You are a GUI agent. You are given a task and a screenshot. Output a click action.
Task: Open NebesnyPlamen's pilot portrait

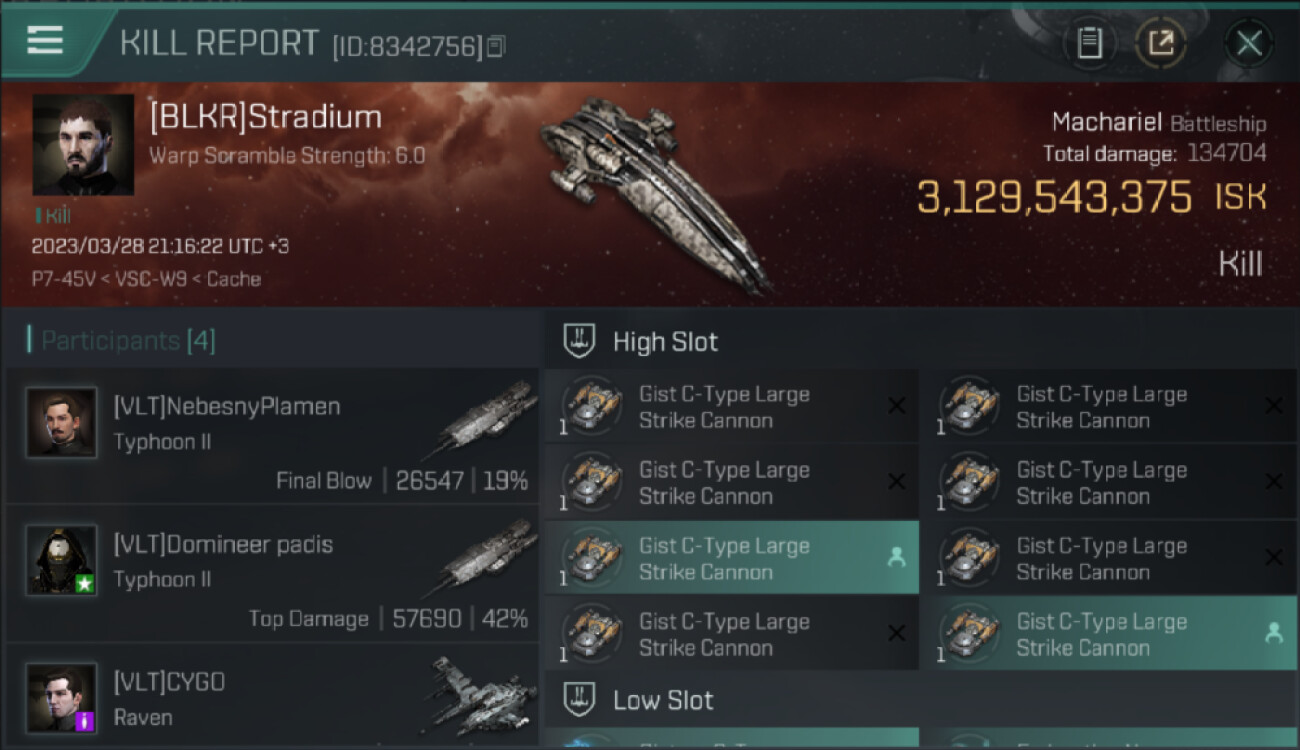[62, 423]
